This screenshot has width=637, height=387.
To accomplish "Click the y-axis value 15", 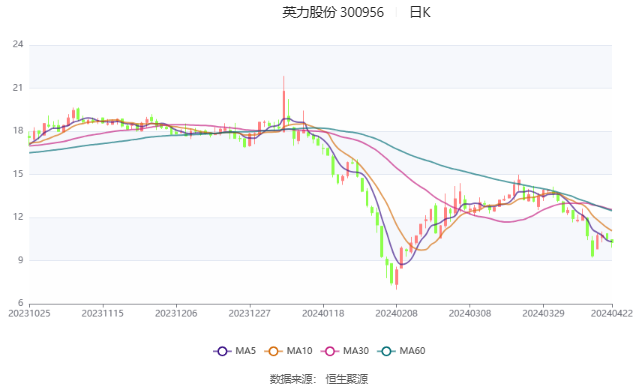I will coord(18,174).
